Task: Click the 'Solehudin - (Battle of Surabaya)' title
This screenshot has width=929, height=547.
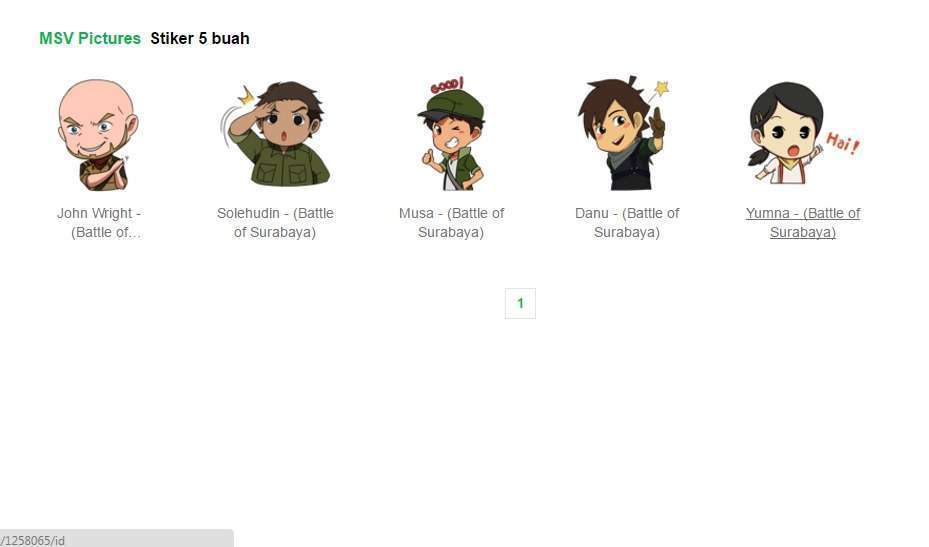Action: coord(275,222)
